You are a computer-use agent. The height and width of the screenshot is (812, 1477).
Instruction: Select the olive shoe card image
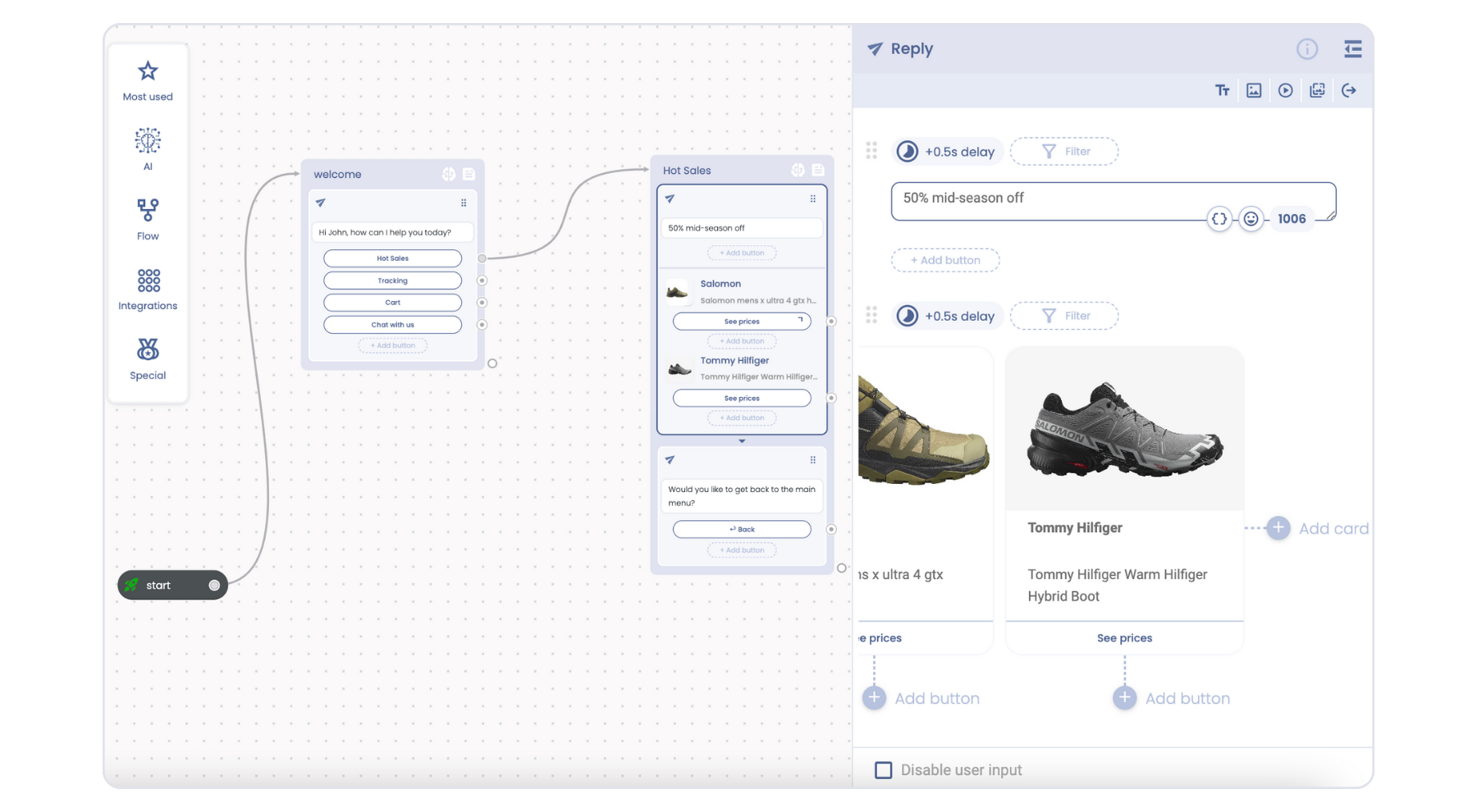point(924,429)
